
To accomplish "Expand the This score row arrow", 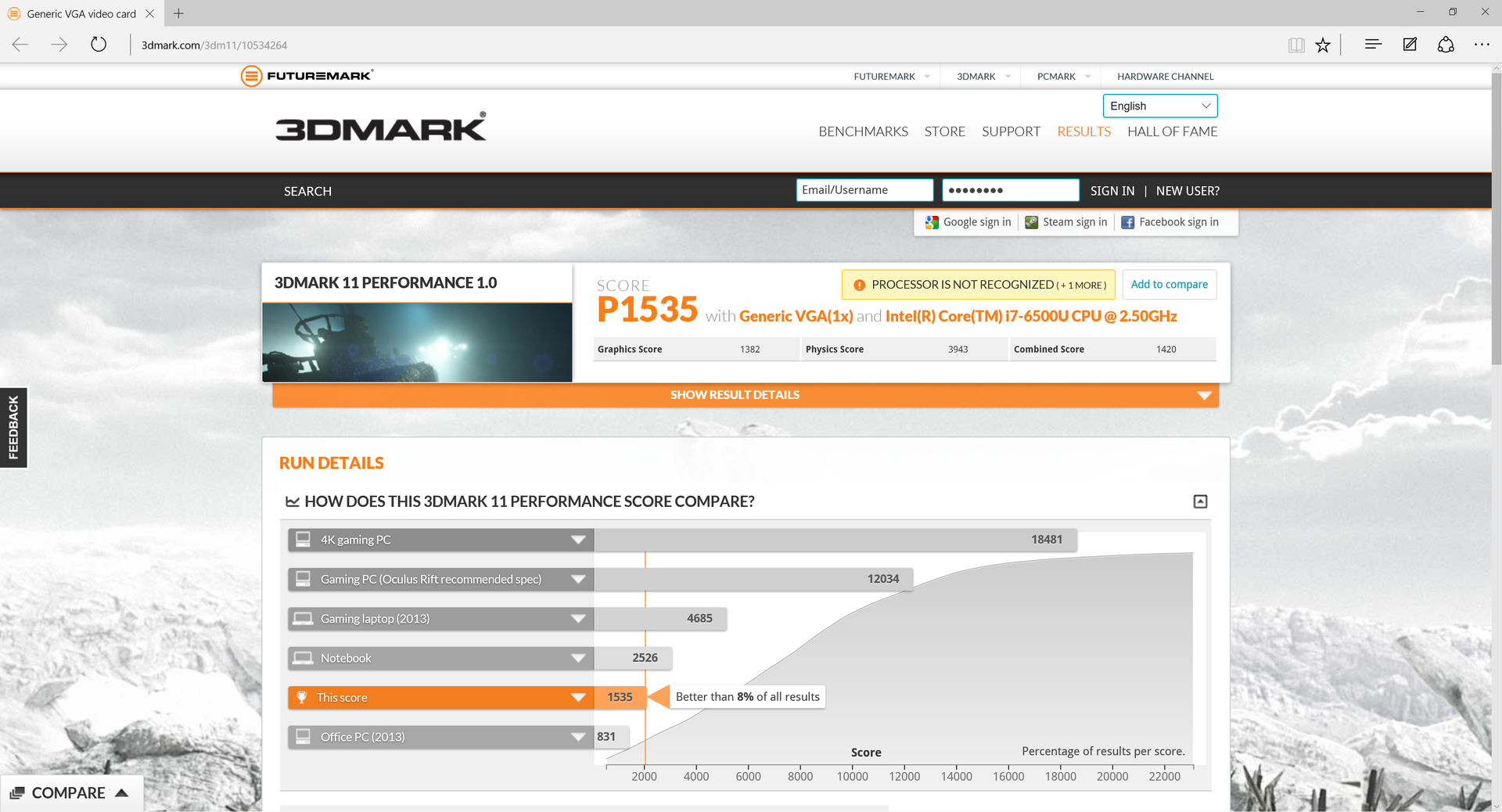I will point(578,698).
